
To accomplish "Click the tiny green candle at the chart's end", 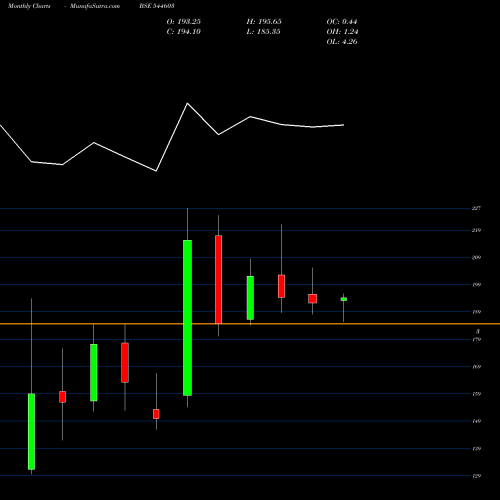I will [x=344, y=299].
